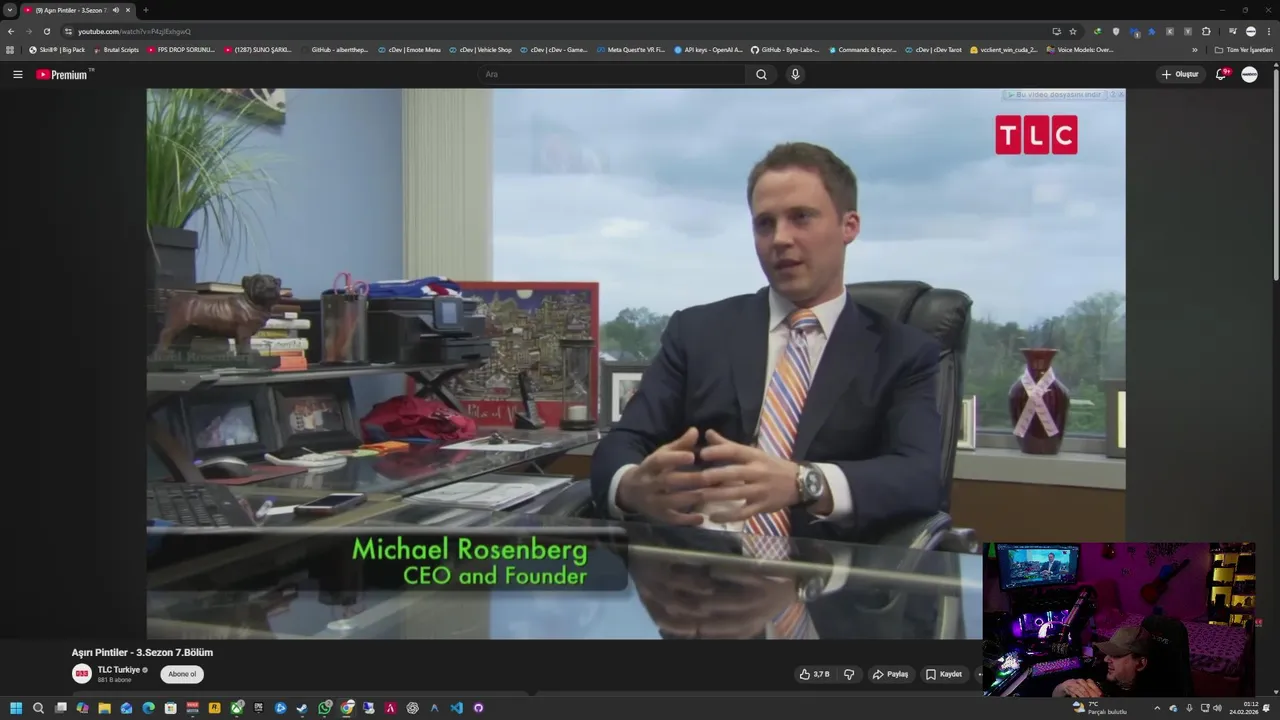Mute the tab via speaker icon
Viewport: 1280px width, 720px height.
(116, 10)
